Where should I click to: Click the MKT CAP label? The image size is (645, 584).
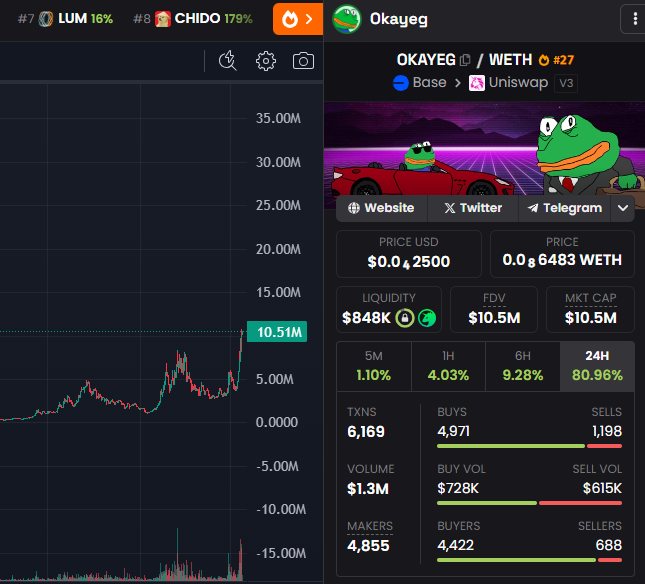pos(591,298)
